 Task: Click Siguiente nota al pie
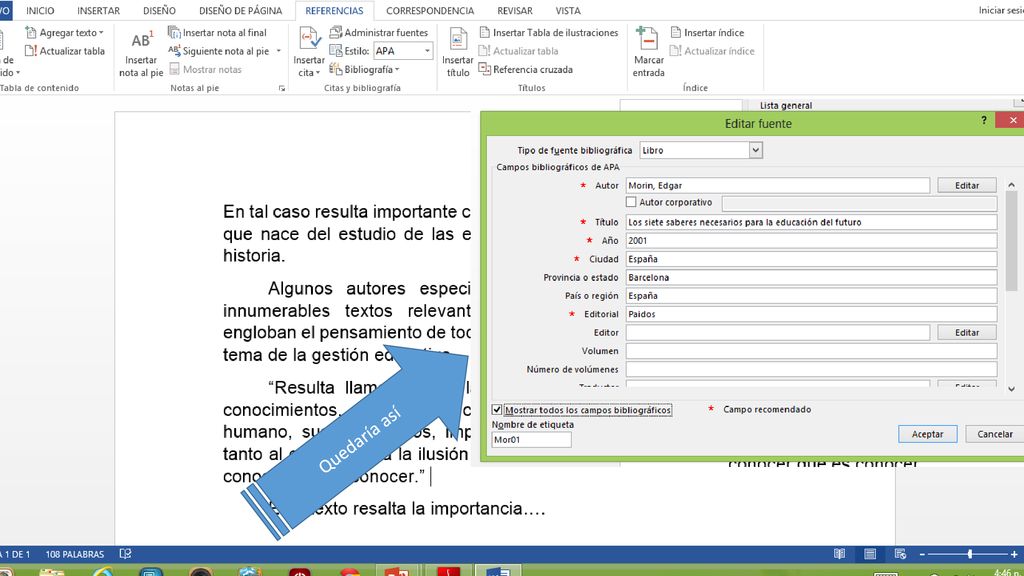pos(219,51)
